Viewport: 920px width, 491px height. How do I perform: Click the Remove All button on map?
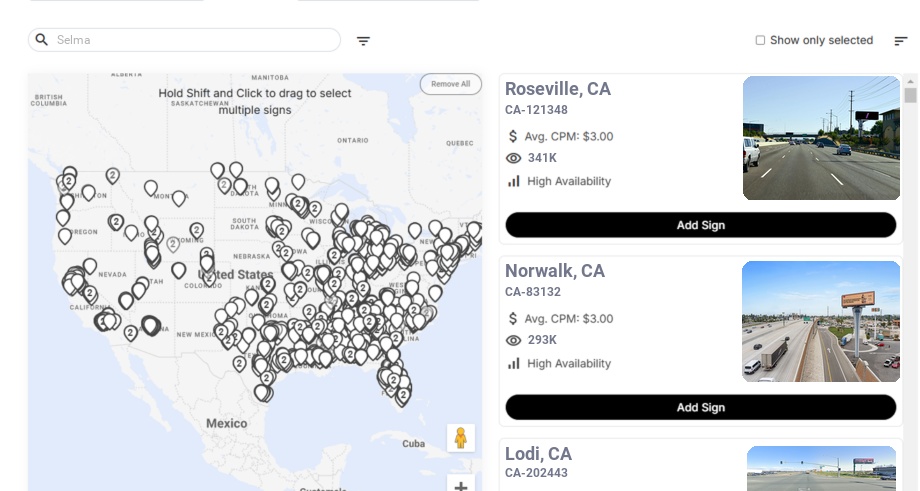pyautogui.click(x=450, y=84)
